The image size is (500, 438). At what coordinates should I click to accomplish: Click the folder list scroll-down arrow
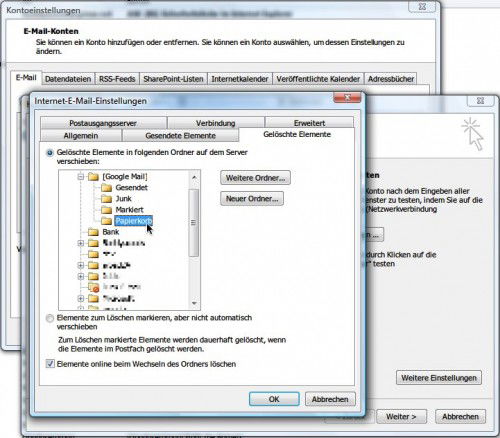click(x=194, y=304)
